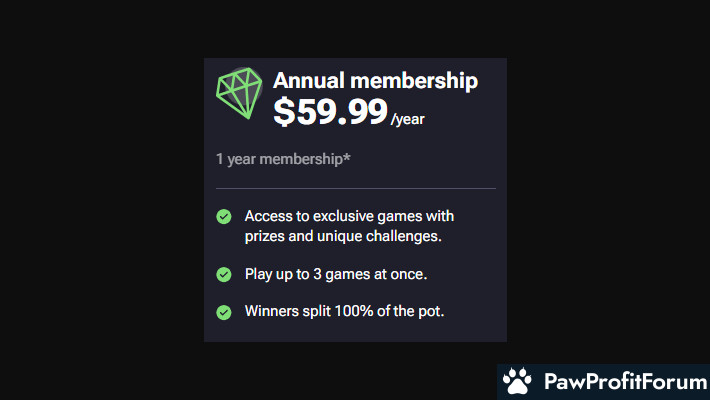The height and width of the screenshot is (400, 710).
Task: Click the green diamond membership icon
Action: pos(239,93)
